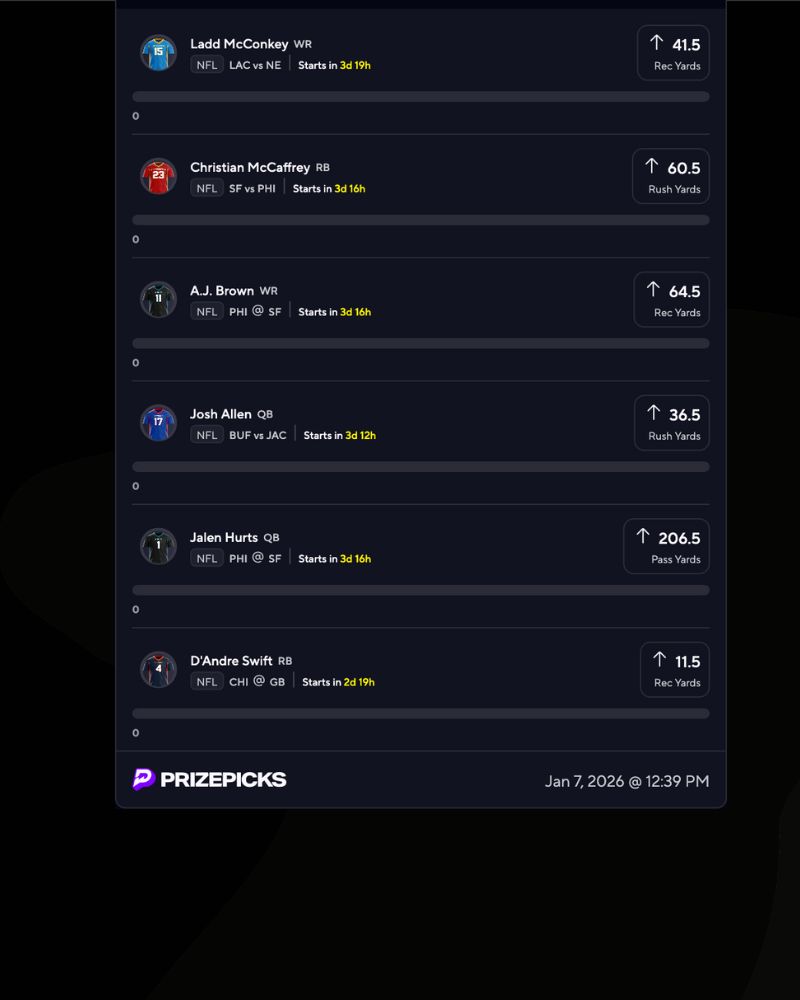Open the A.J. Brown player name
Viewport: 800px width, 1000px height.
[222, 291]
